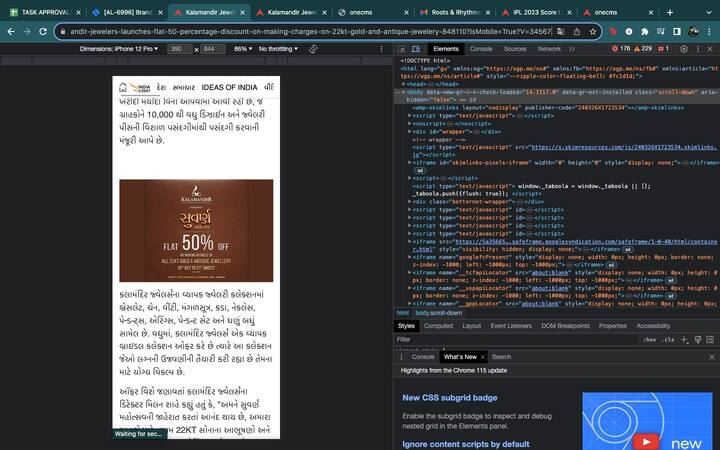Click the red errors count badge
The width and height of the screenshot is (720, 450).
(x=620, y=48)
